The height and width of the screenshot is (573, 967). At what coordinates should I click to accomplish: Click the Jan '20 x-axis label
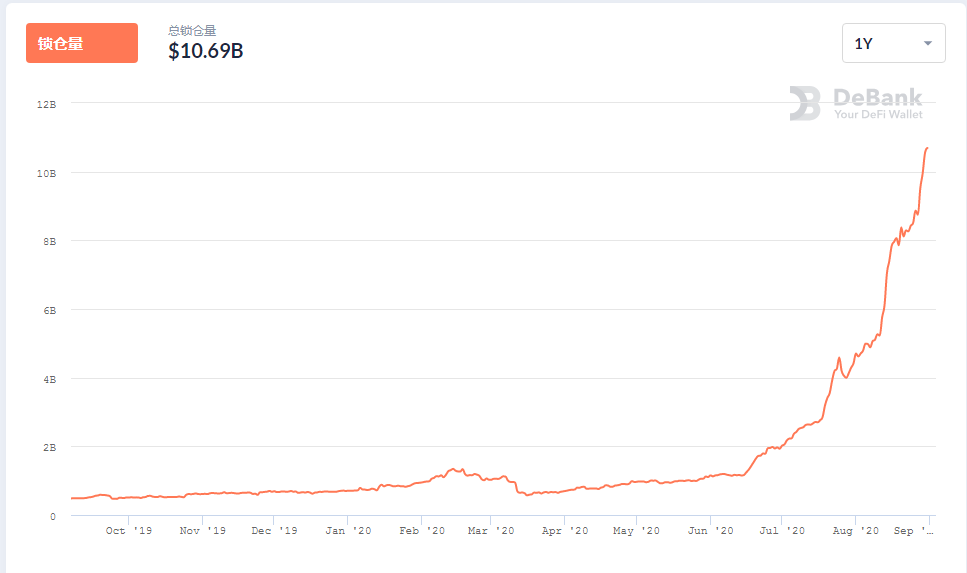click(x=348, y=531)
